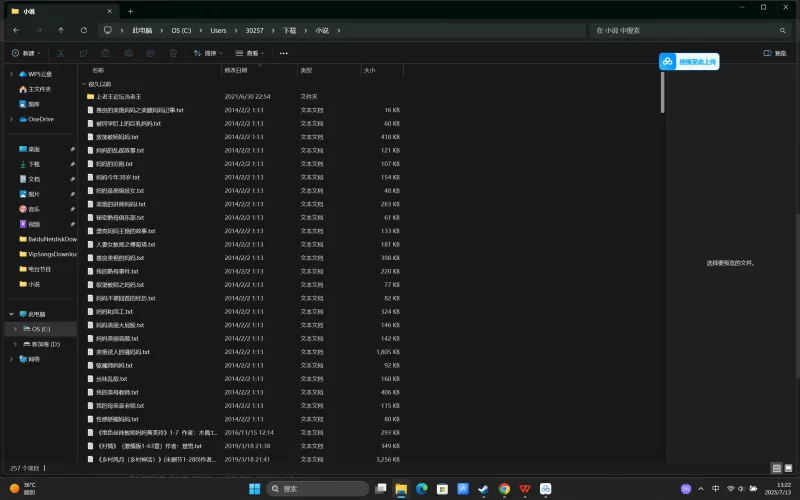
Task: Click the Delete trash can icon
Action: click(x=173, y=53)
